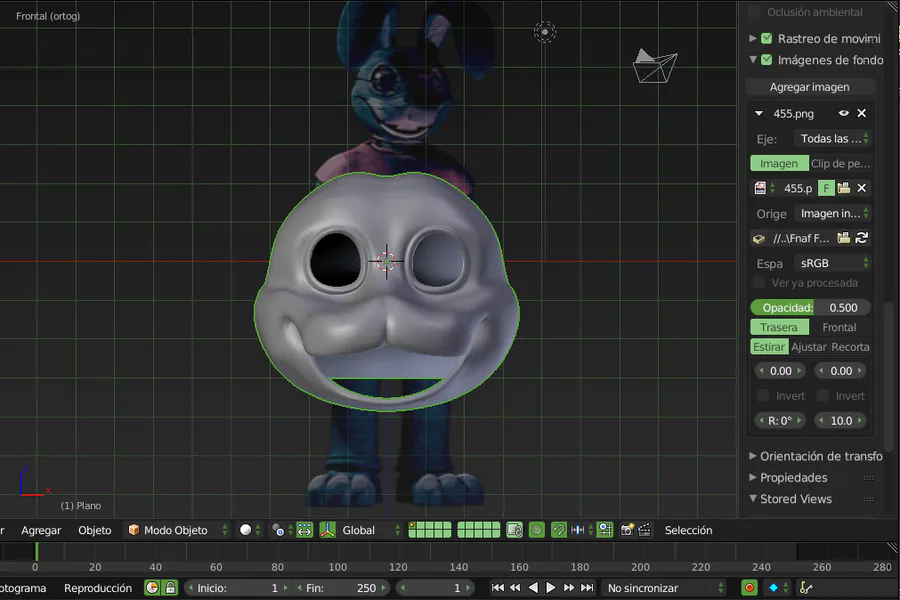The image size is (900, 600).
Task: Select the Frontal draw depth option
Action: (x=839, y=327)
